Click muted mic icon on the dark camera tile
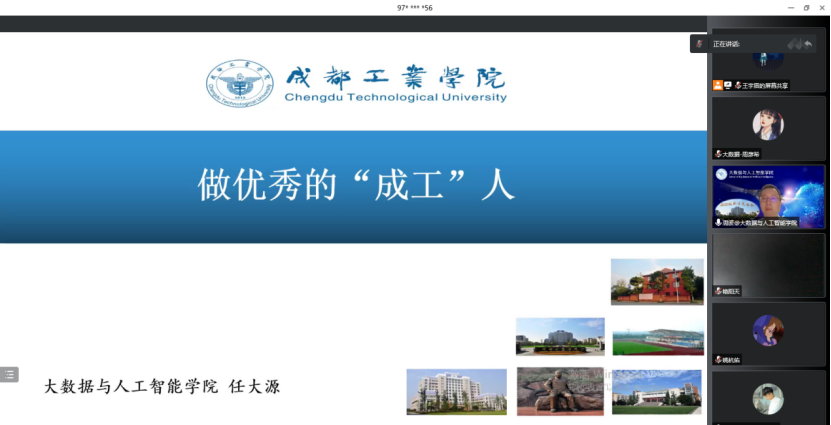The height and width of the screenshot is (425, 831). click(718, 291)
